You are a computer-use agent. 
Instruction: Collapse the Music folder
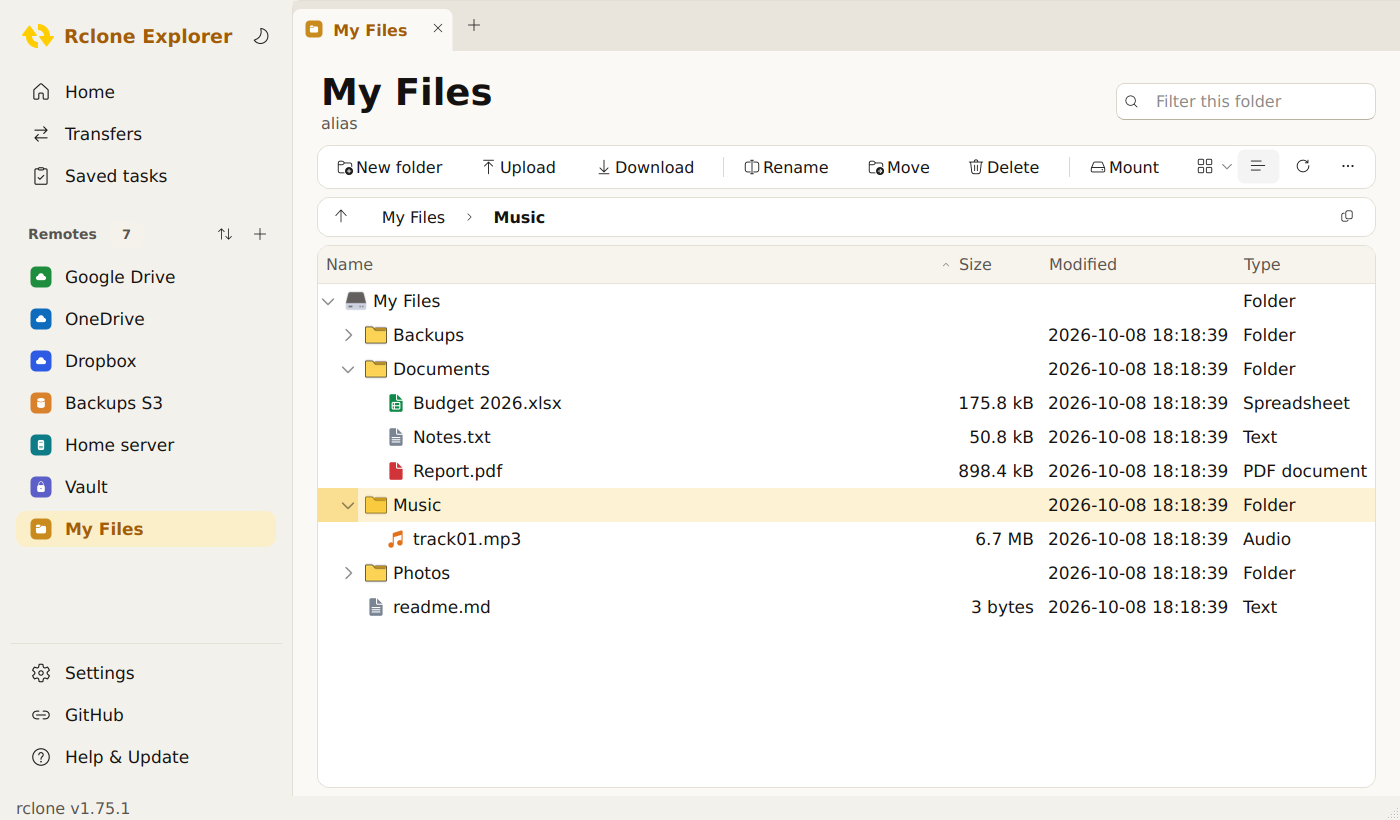[348, 505]
